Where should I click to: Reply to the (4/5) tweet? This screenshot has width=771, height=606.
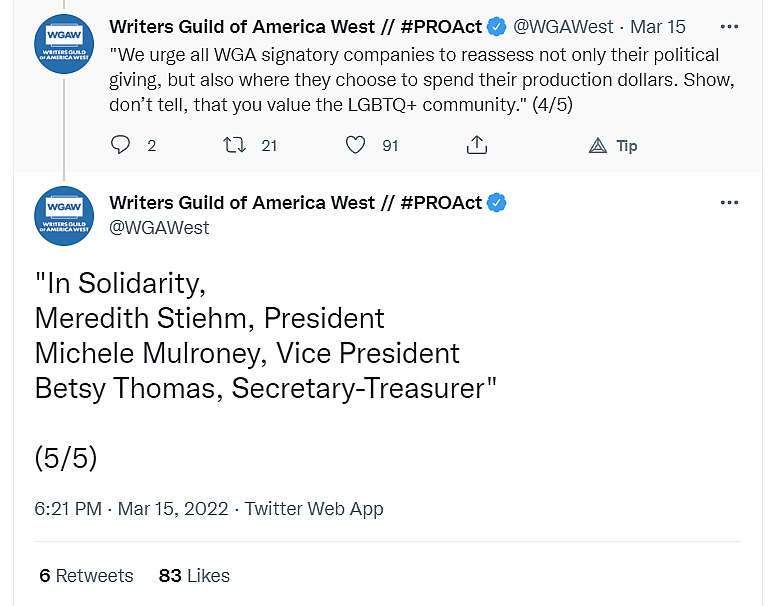121,146
